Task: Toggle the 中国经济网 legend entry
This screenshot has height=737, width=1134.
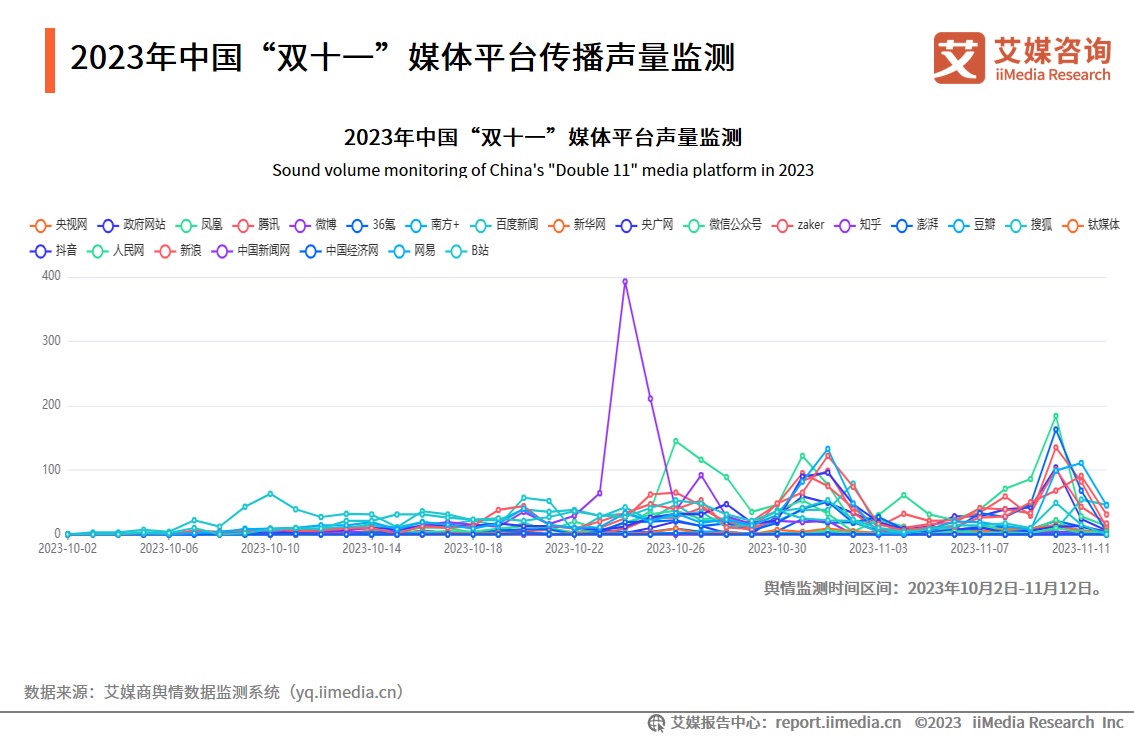Action: (339, 251)
